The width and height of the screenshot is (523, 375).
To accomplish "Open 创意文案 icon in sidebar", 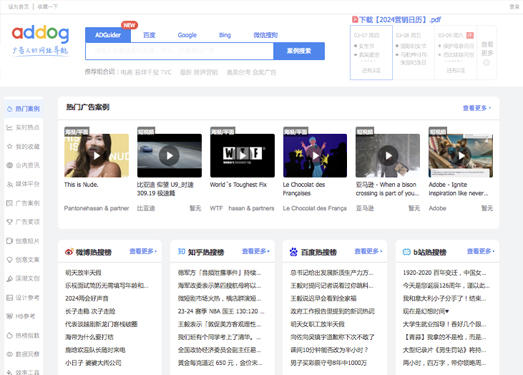I will (10, 260).
